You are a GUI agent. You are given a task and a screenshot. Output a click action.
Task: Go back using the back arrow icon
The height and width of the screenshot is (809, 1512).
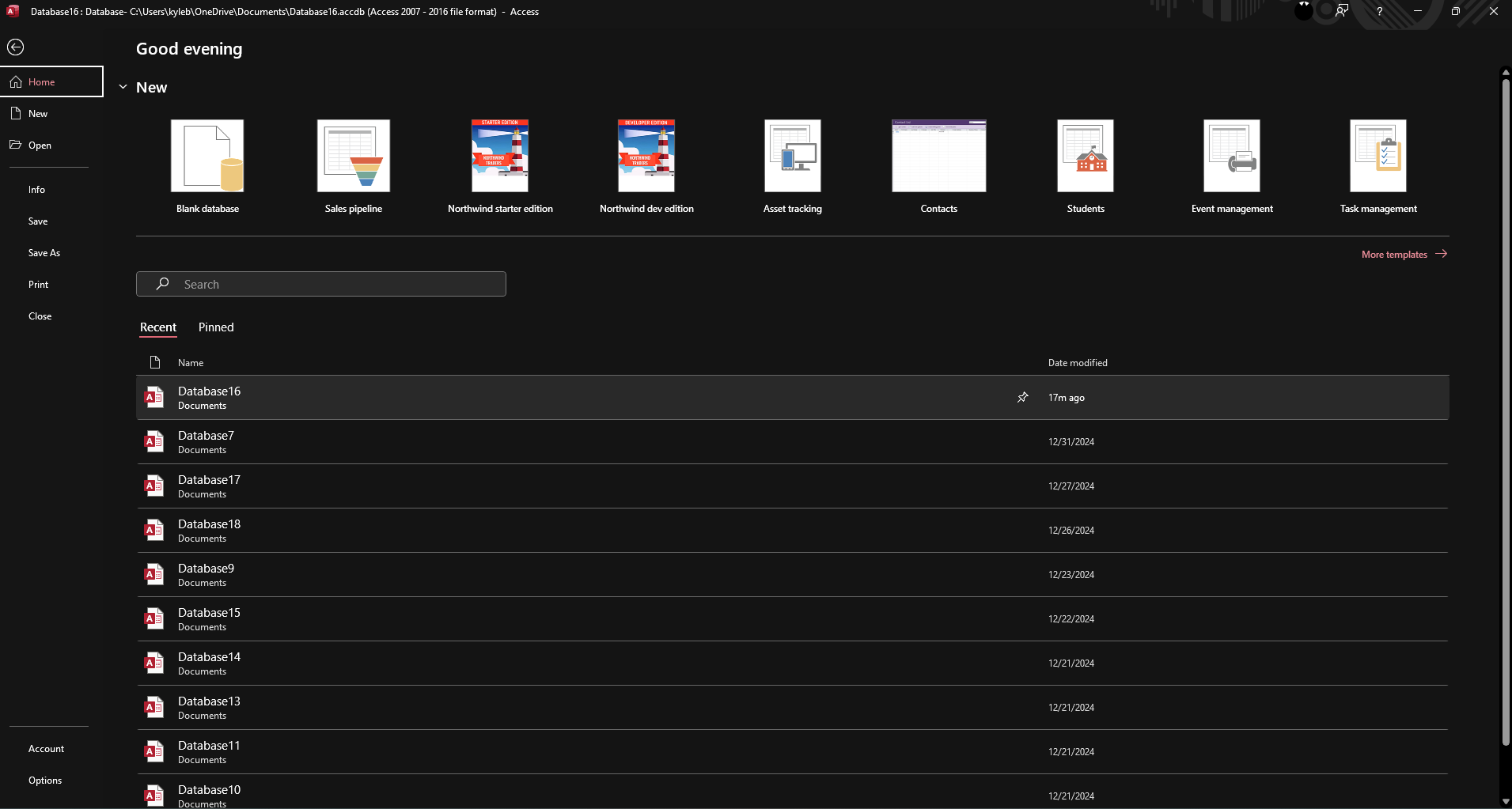16,47
